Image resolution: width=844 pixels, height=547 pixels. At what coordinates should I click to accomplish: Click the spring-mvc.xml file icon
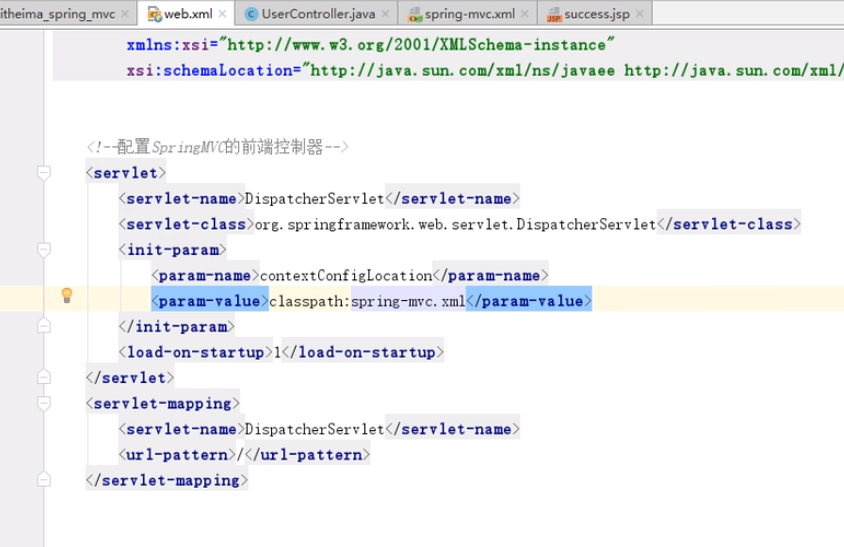(415, 15)
